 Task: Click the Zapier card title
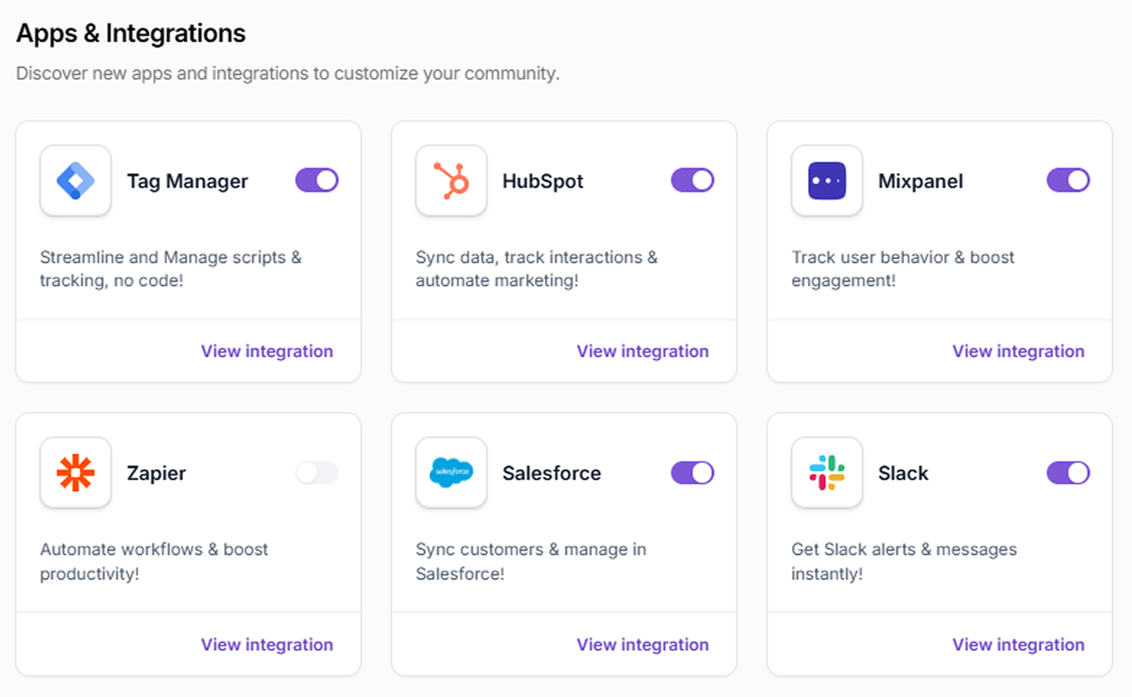point(157,474)
